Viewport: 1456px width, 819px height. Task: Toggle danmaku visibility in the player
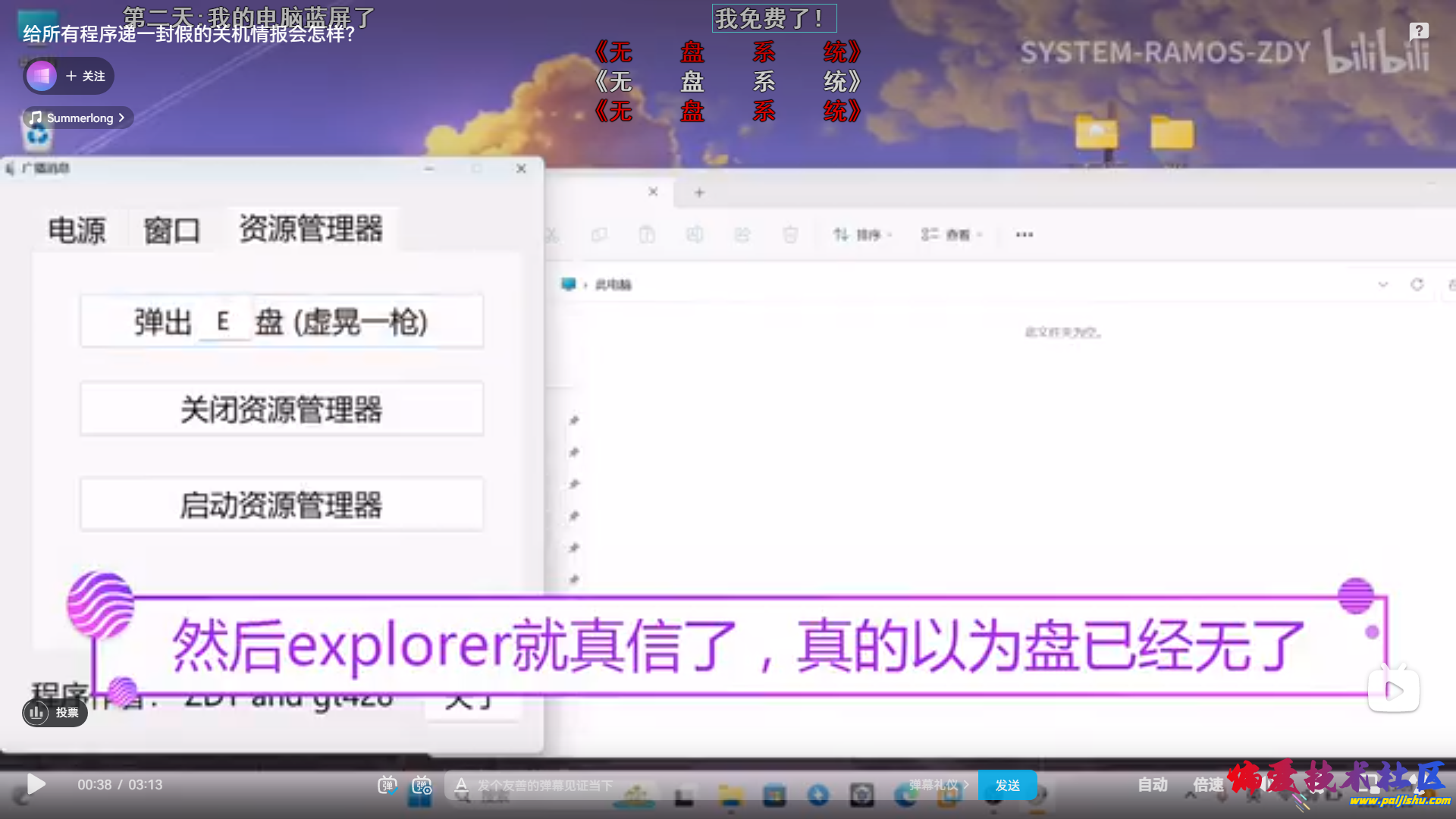coord(388,785)
